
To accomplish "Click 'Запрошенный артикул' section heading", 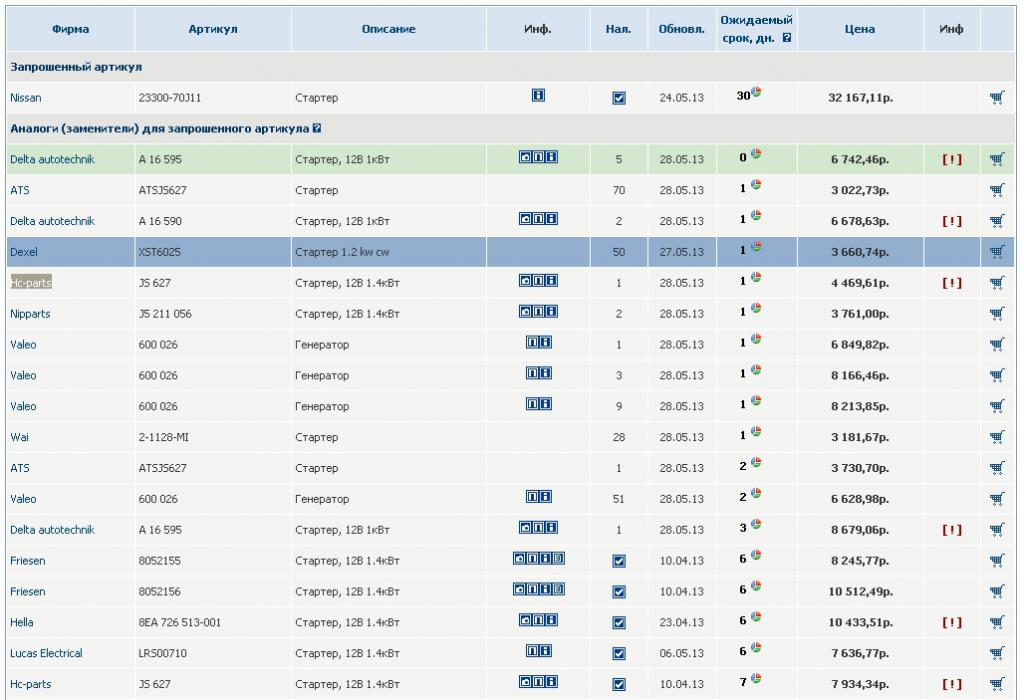I will (x=76, y=67).
